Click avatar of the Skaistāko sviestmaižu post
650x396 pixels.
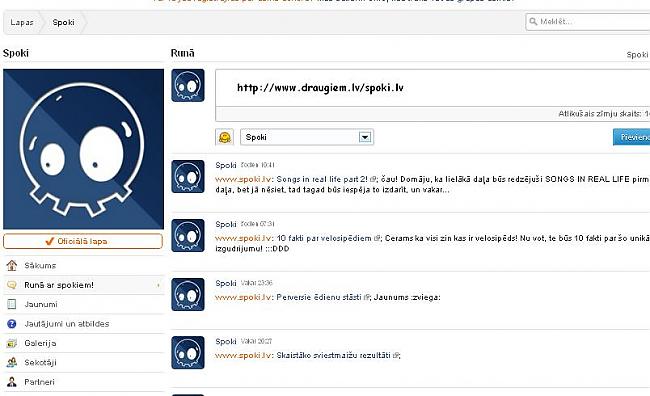coord(188,352)
